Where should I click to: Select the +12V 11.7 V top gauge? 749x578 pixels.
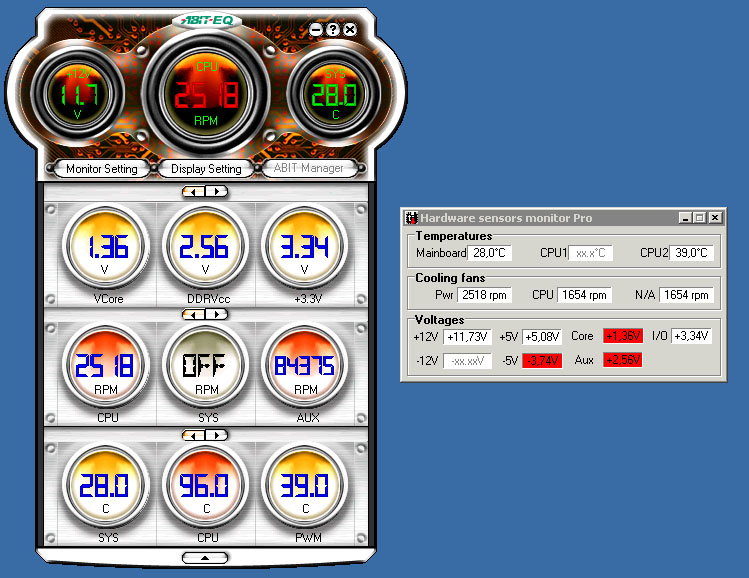pyautogui.click(x=78, y=94)
